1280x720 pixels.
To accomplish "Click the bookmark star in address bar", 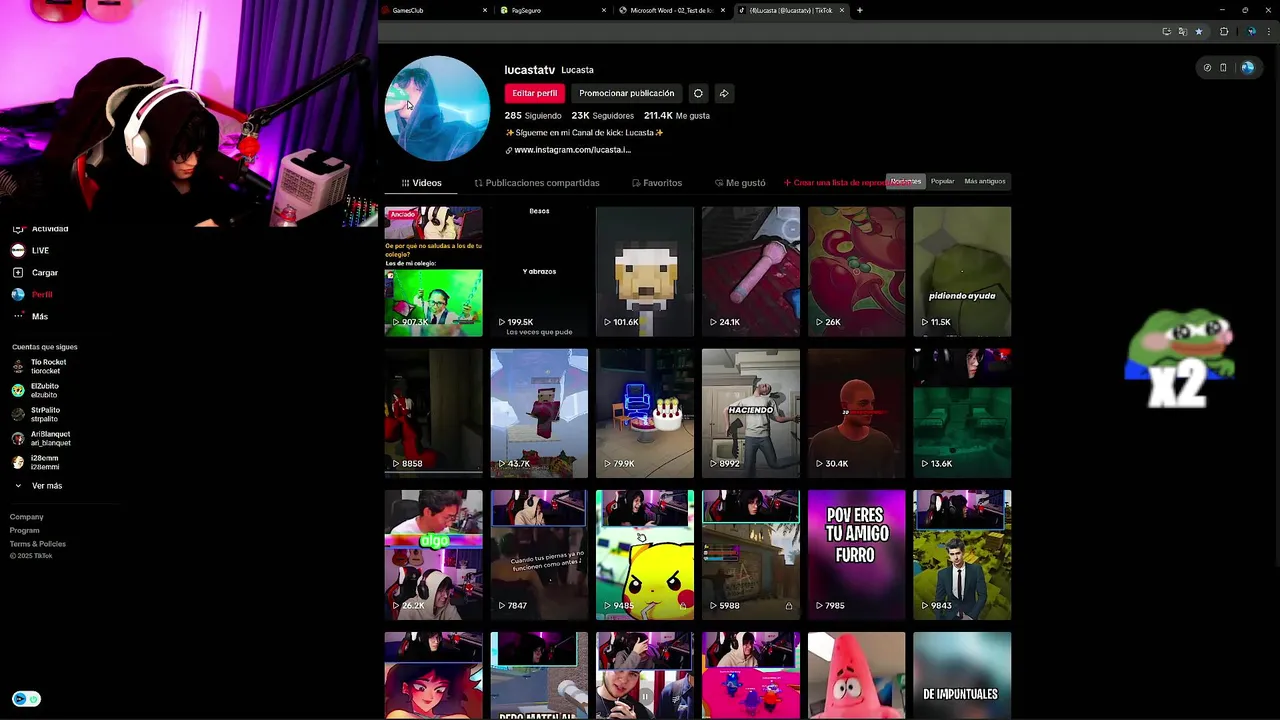I will click(x=1199, y=32).
